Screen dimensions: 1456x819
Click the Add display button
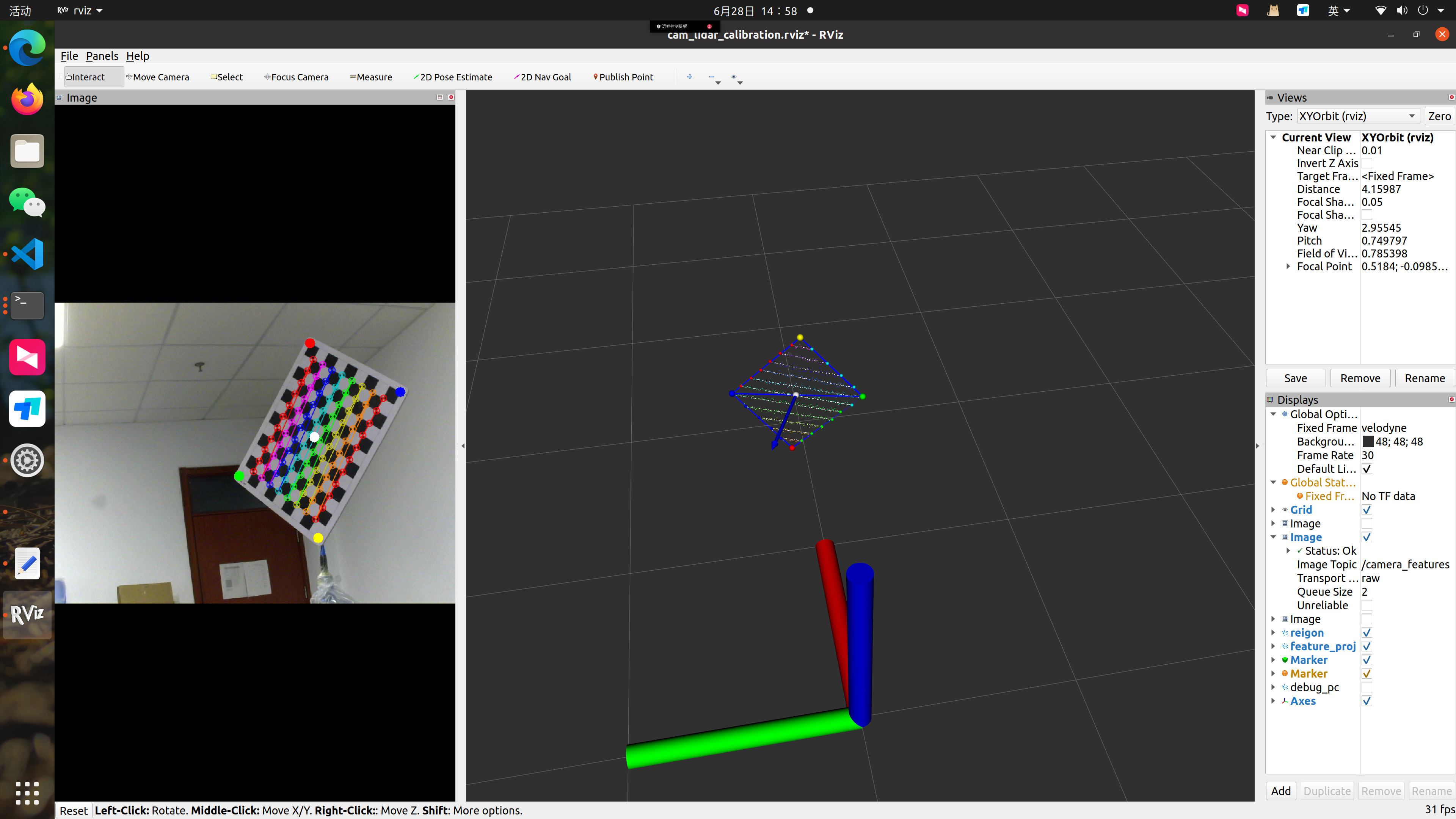click(1280, 791)
